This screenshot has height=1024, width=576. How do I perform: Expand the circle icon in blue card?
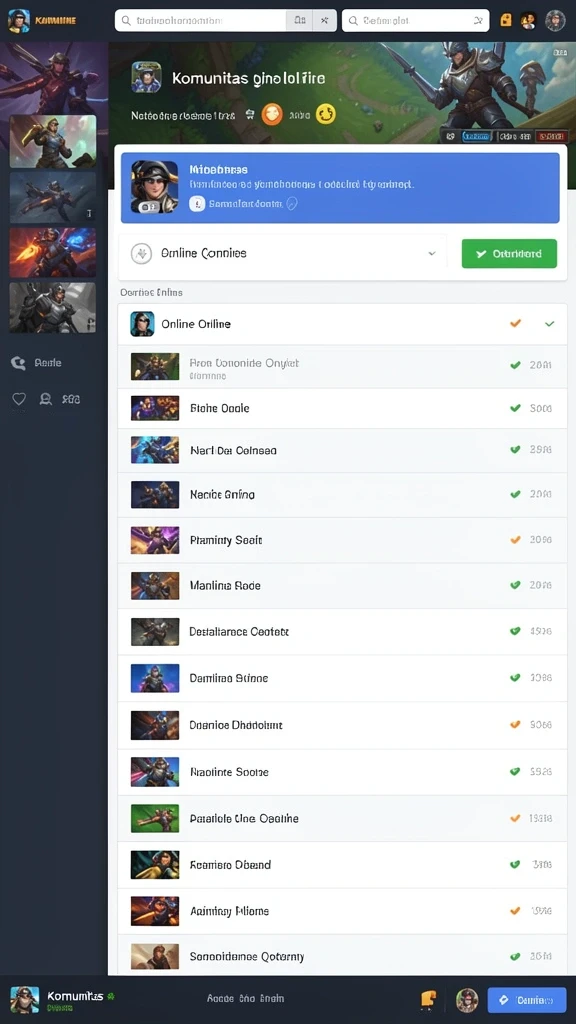[292, 204]
